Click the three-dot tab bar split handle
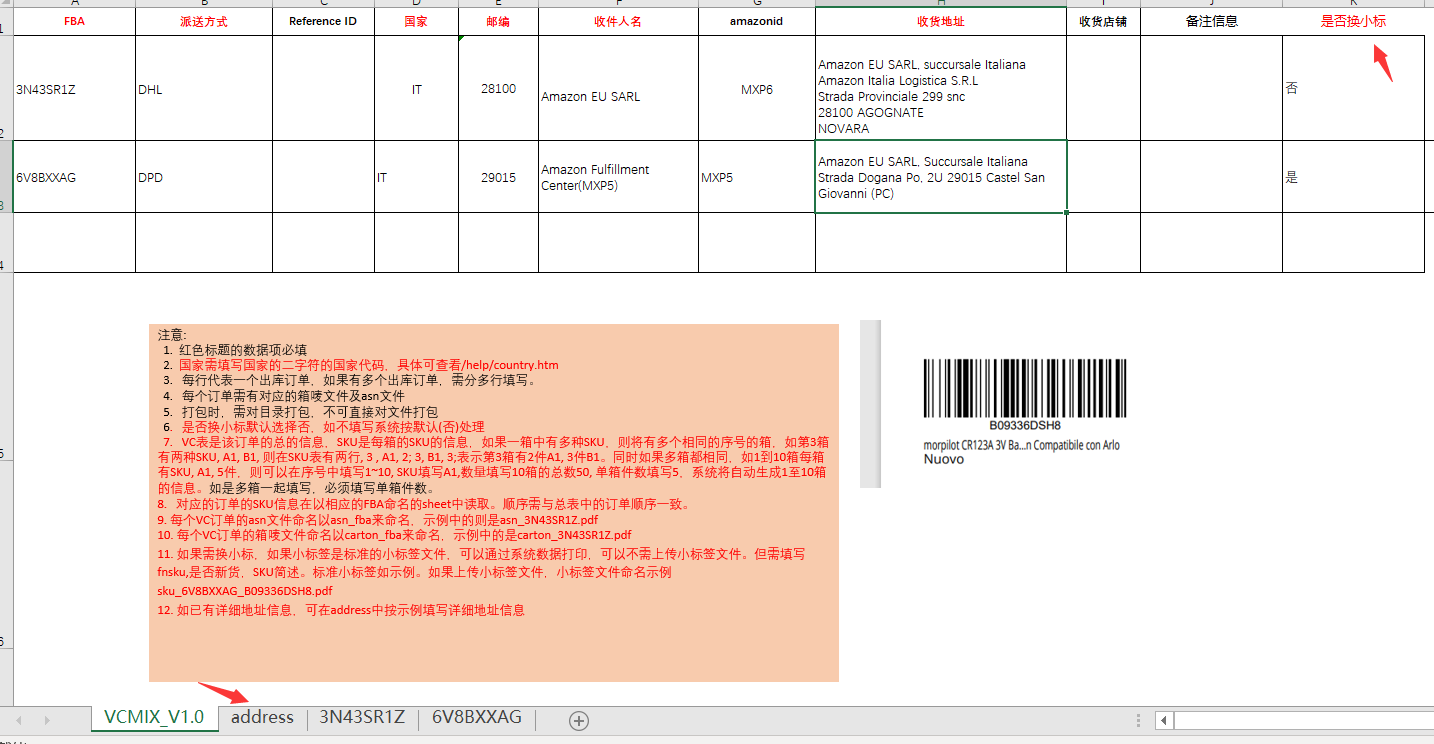The height and width of the screenshot is (744, 1434). point(1139,720)
